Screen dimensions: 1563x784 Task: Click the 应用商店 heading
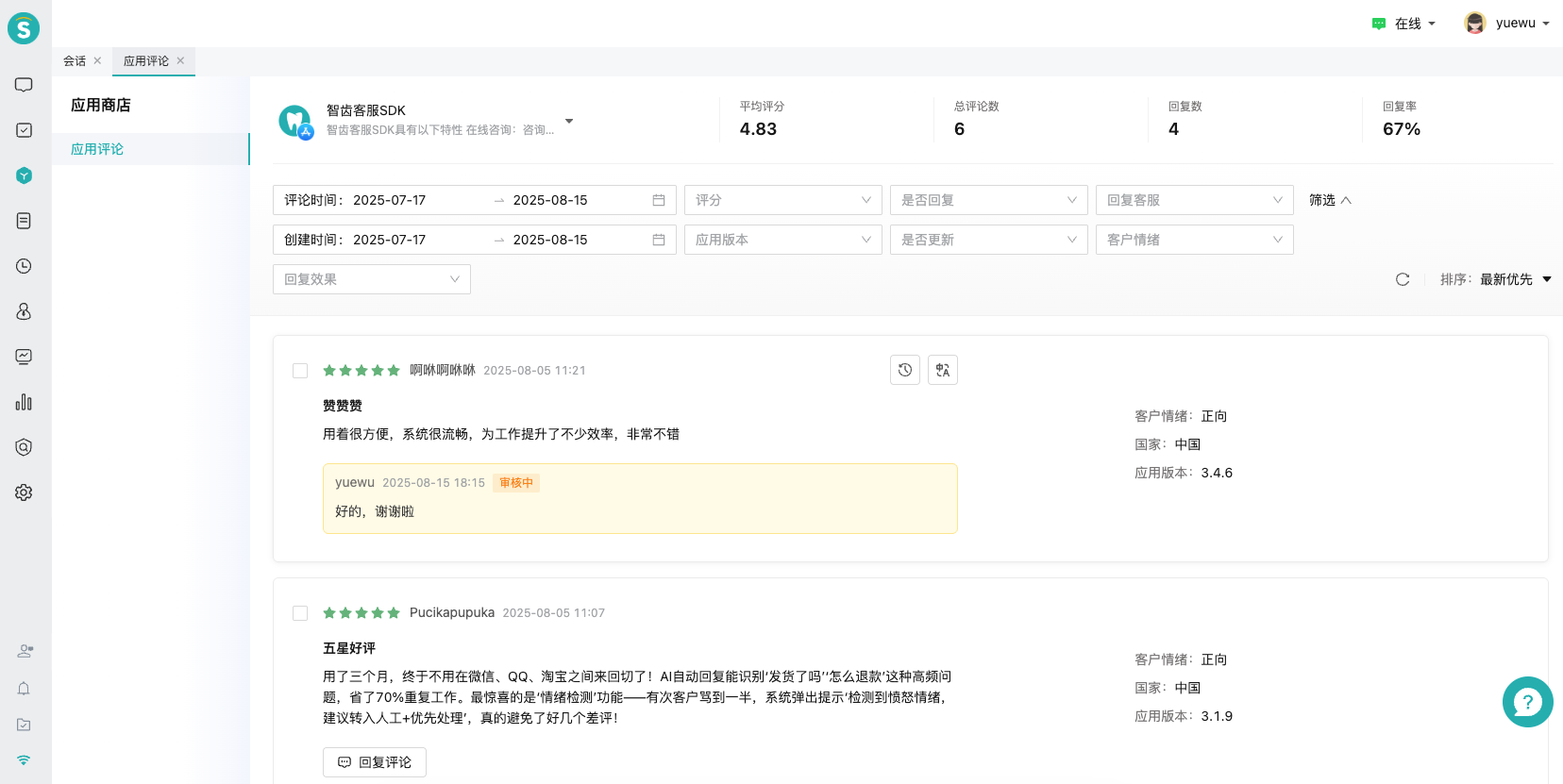pyautogui.click(x=101, y=105)
